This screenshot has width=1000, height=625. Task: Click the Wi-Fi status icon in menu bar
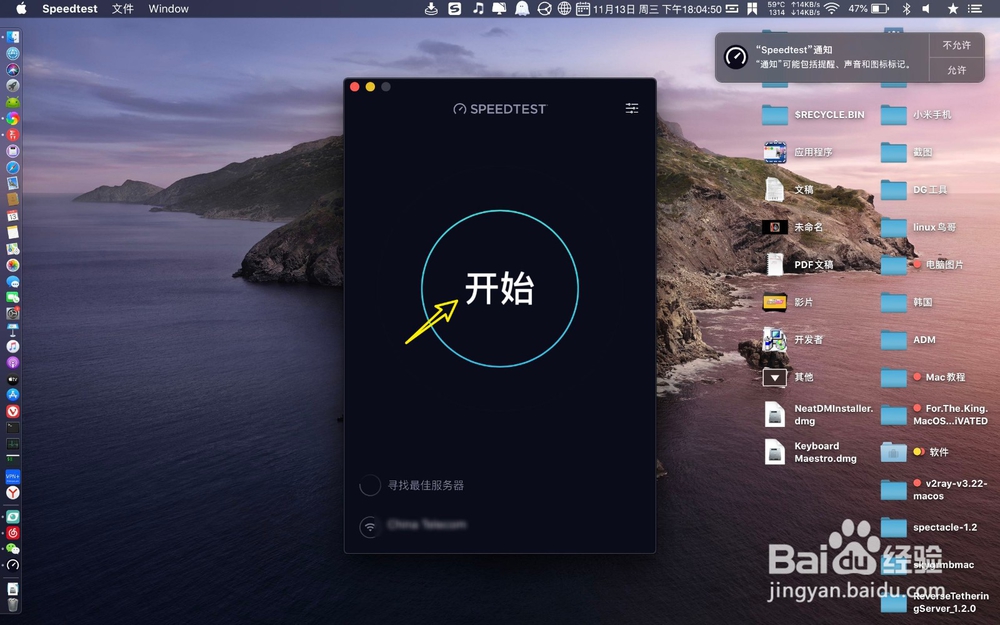pyautogui.click(x=831, y=8)
